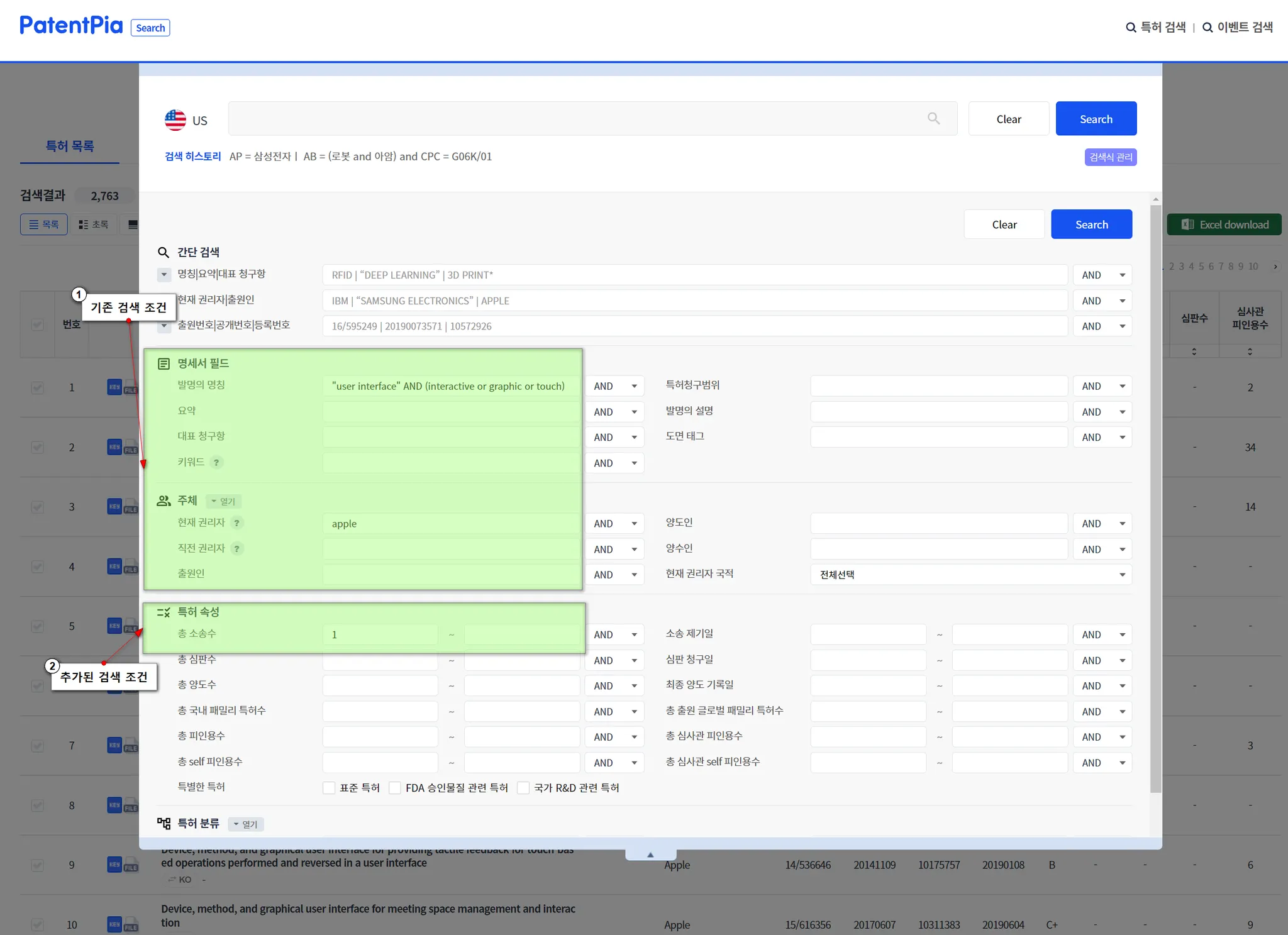This screenshot has height=935, width=1288.
Task: Click the help icon next to 키워드
Action: tap(216, 463)
